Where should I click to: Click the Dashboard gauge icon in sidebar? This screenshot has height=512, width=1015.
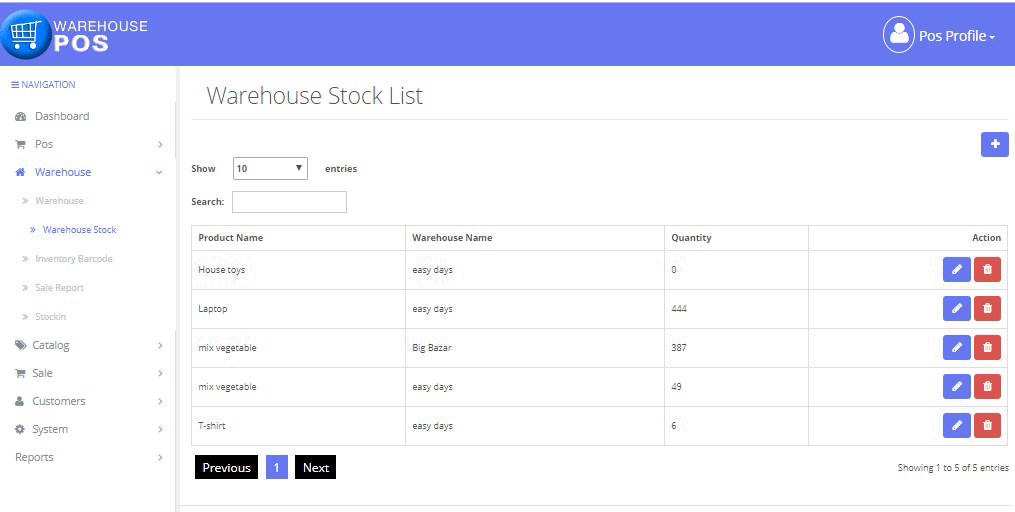click(21, 117)
